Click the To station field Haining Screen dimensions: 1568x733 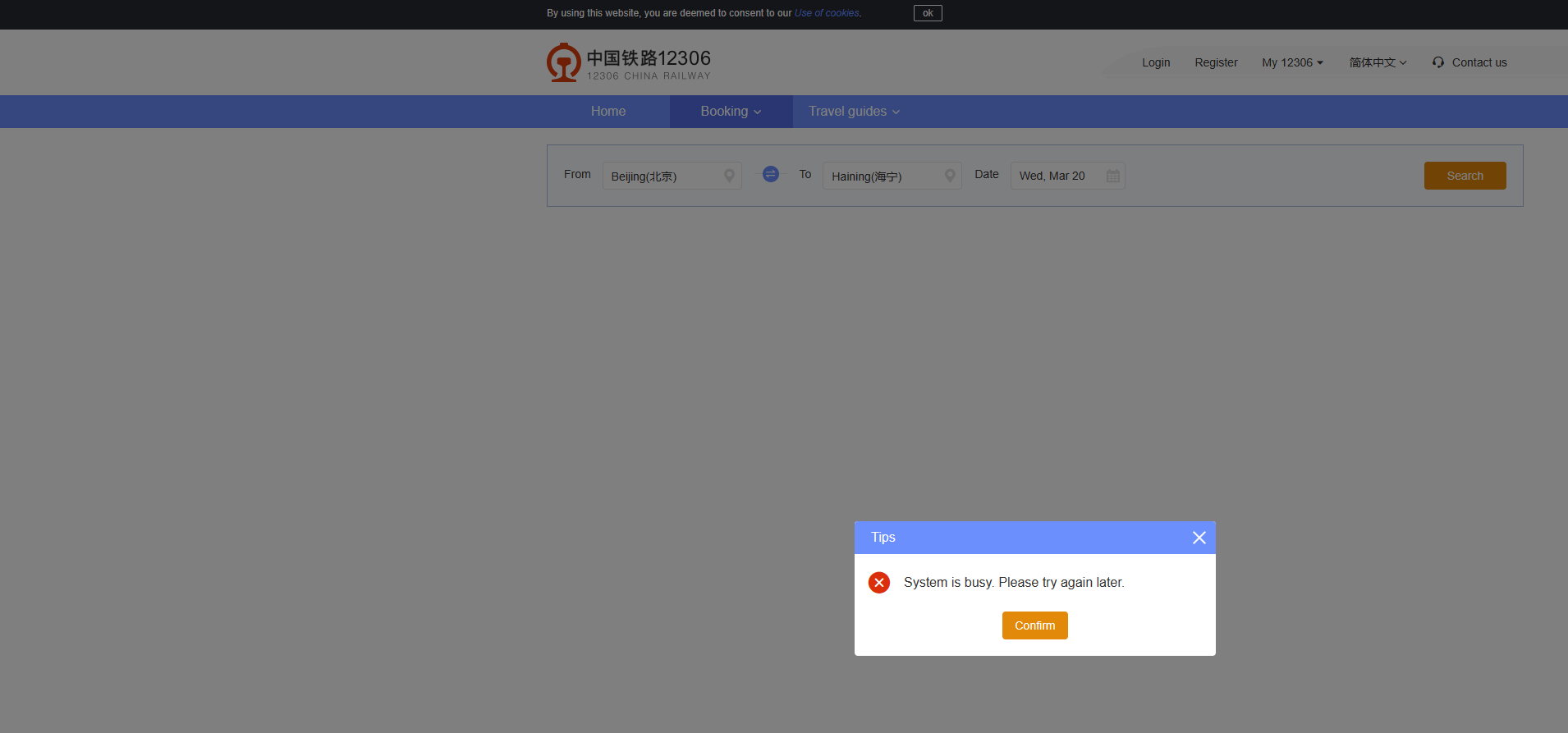(892, 176)
